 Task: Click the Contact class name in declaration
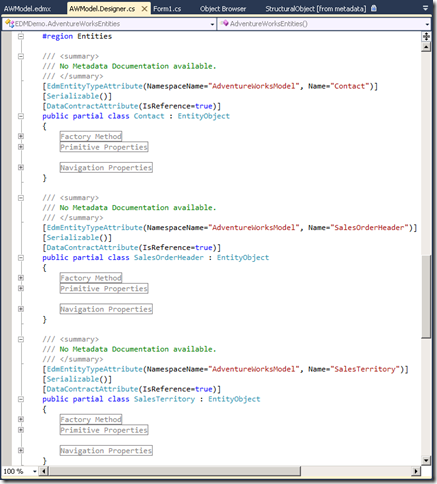(x=149, y=116)
